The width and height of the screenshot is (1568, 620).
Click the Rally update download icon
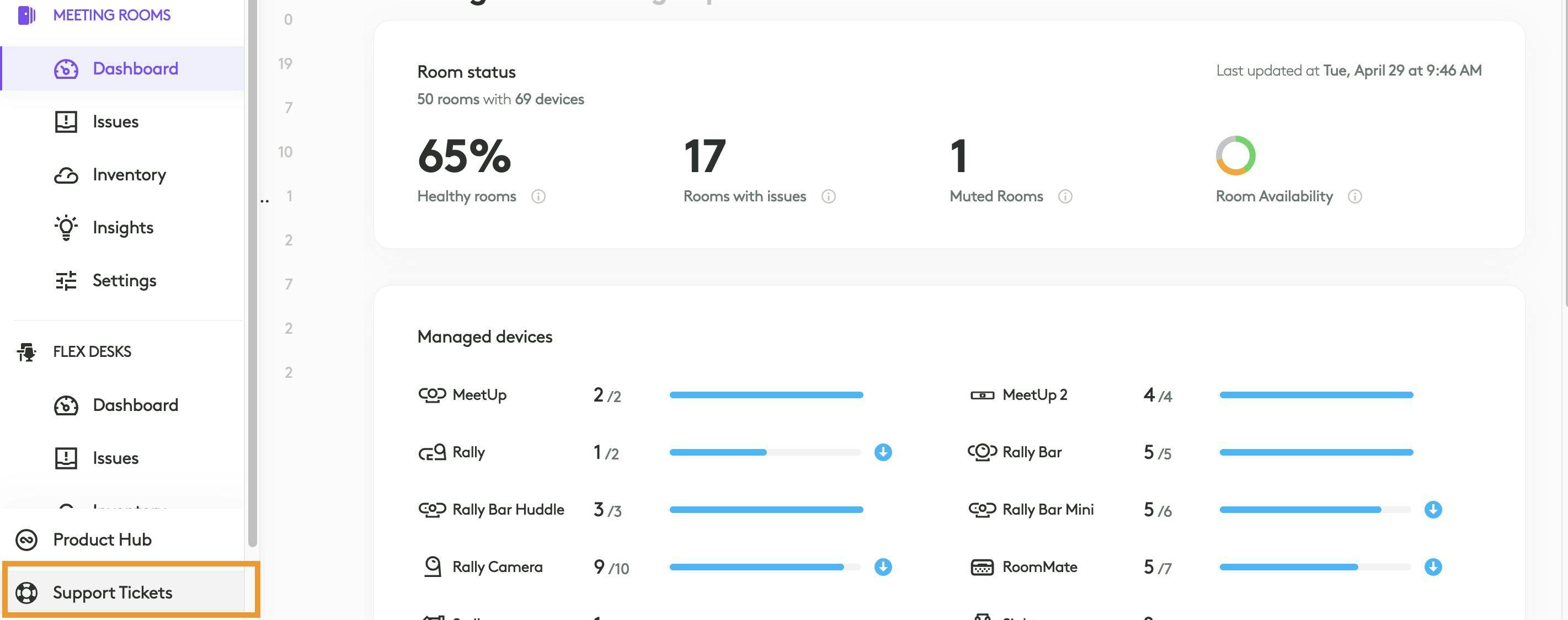click(883, 452)
